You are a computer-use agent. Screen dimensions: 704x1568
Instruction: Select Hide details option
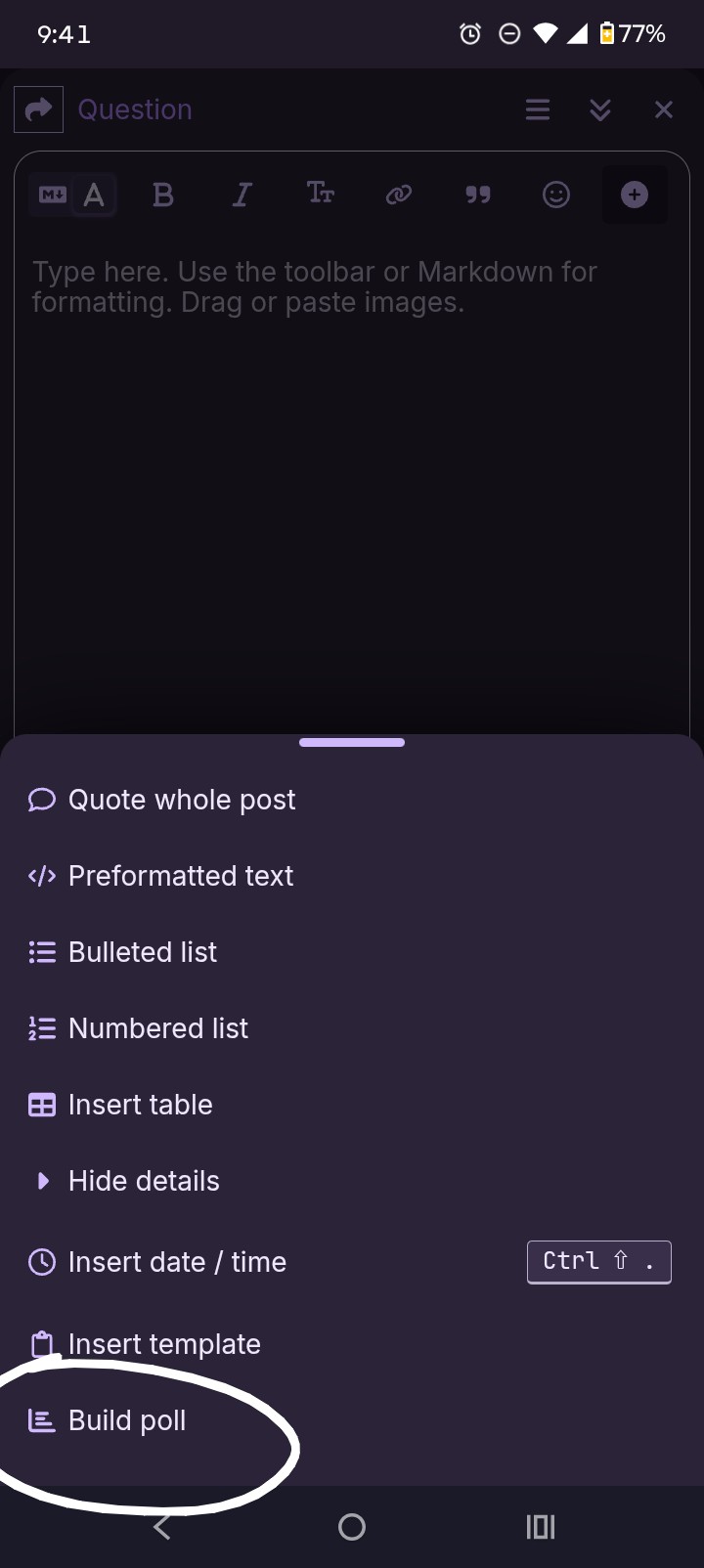(x=144, y=1181)
